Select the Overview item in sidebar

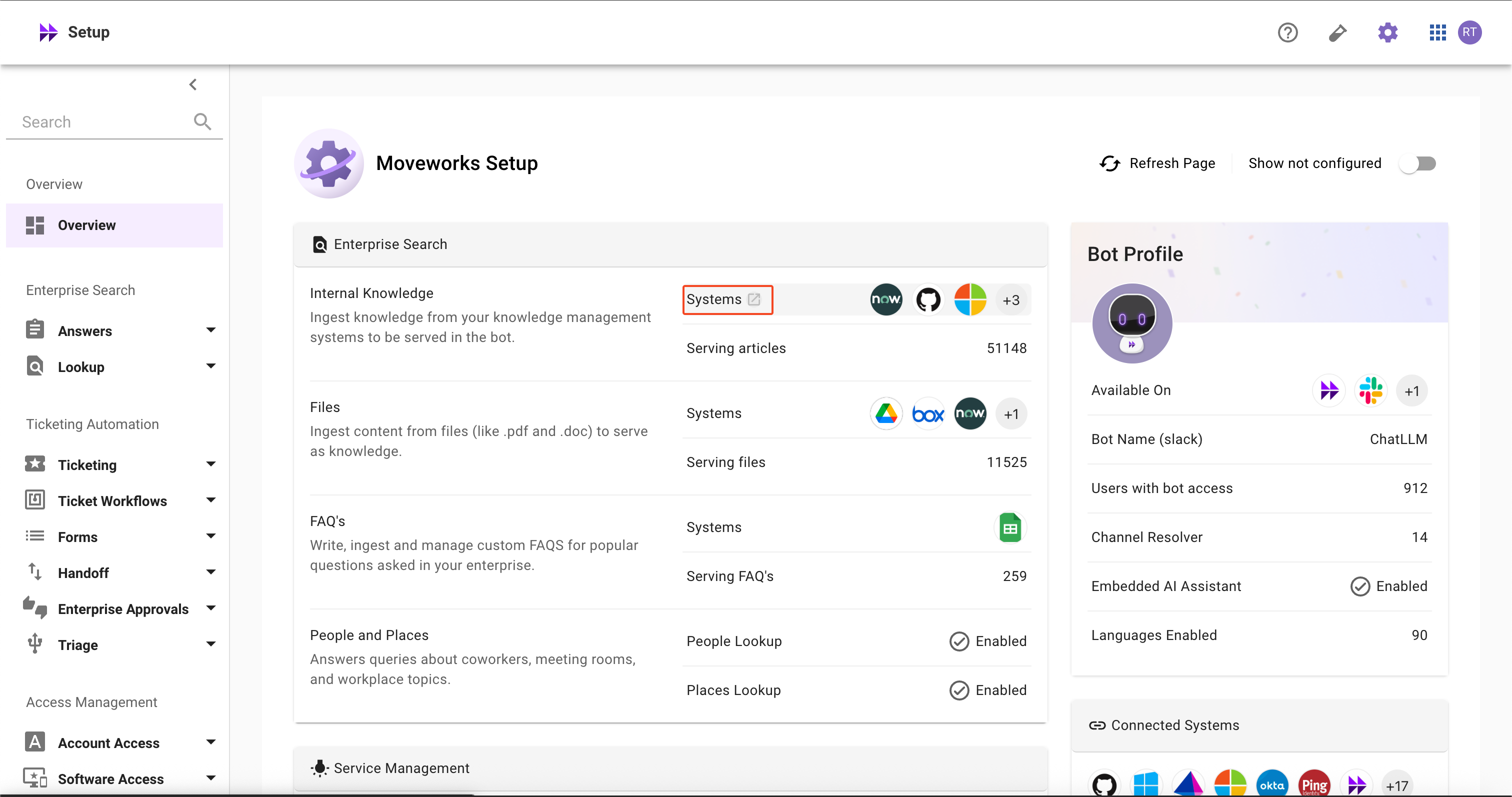114,225
